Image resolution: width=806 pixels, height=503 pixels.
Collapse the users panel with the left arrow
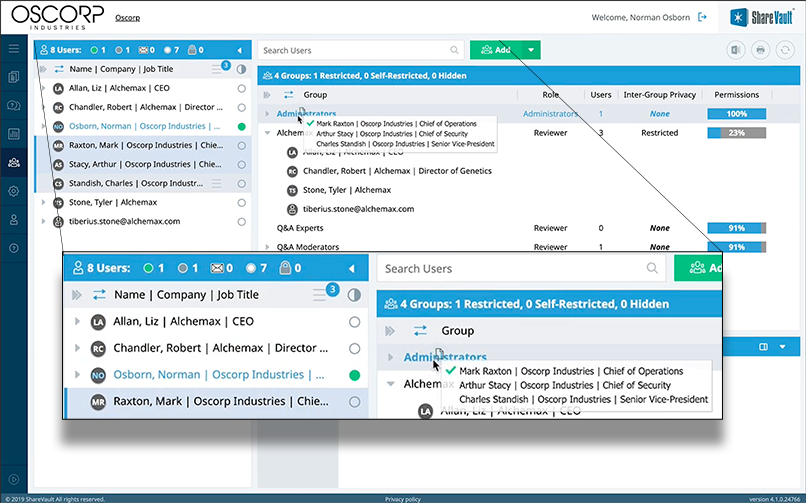(x=240, y=50)
